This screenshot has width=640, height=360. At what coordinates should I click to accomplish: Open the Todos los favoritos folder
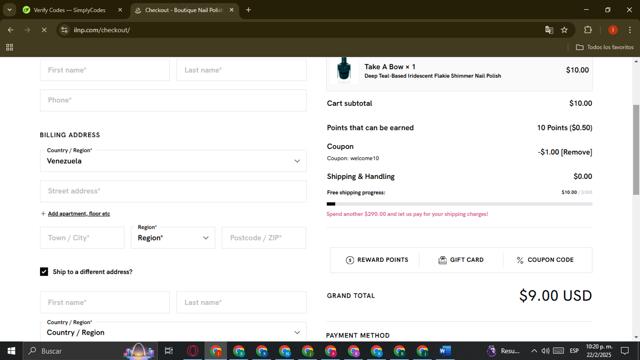coord(604,47)
